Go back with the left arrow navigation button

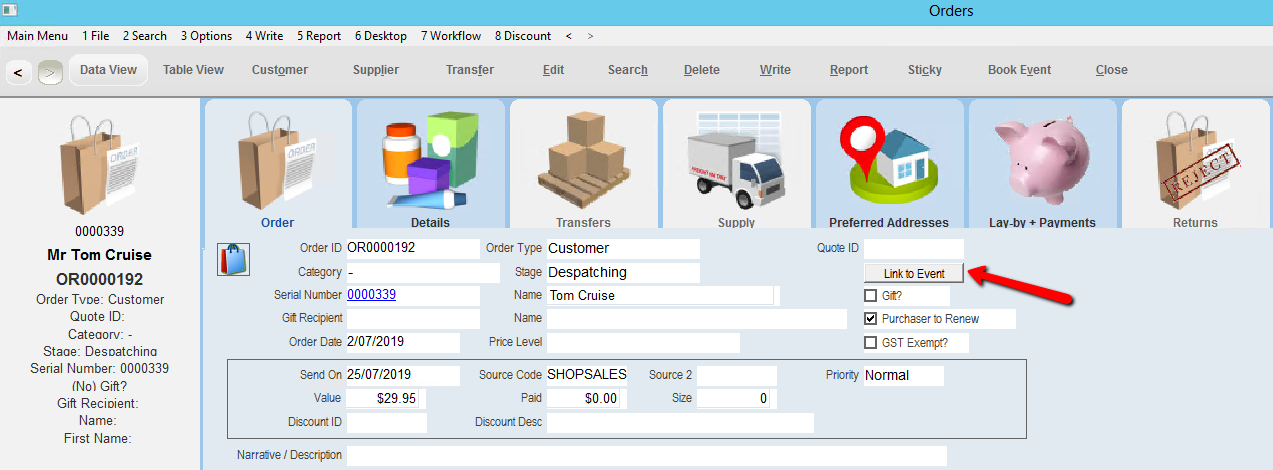19,72
